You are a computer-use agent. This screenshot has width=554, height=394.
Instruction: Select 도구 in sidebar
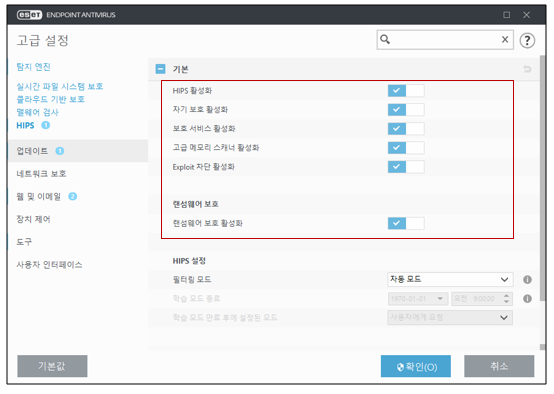[24, 242]
